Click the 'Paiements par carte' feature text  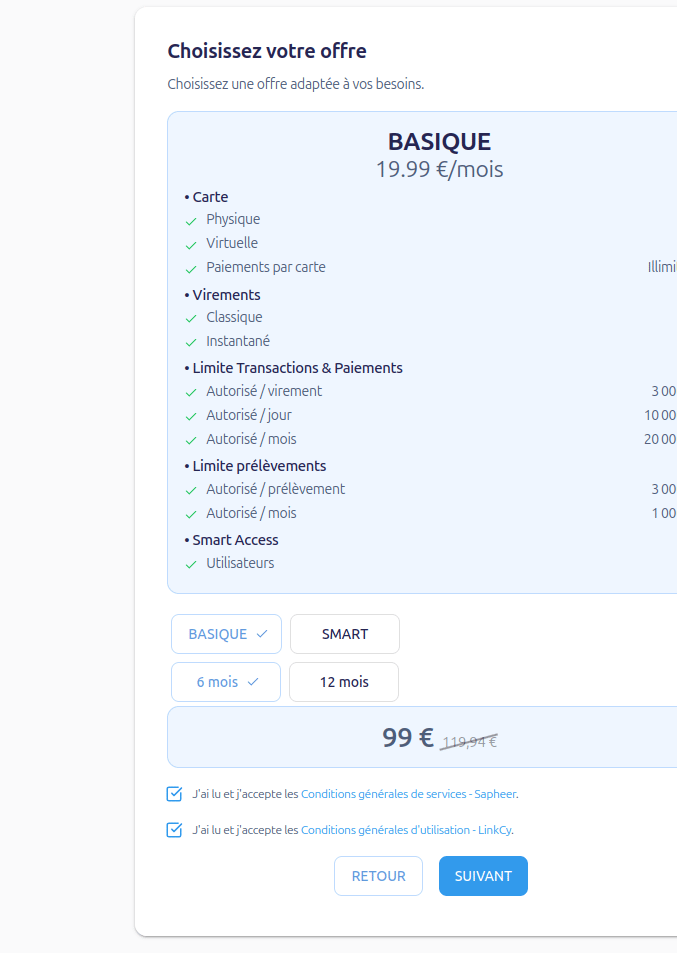coord(266,267)
